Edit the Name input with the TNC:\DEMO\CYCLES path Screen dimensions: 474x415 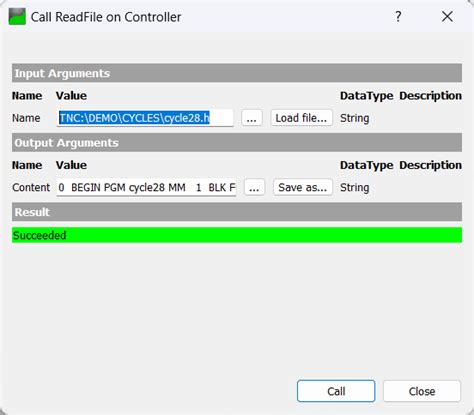point(145,118)
